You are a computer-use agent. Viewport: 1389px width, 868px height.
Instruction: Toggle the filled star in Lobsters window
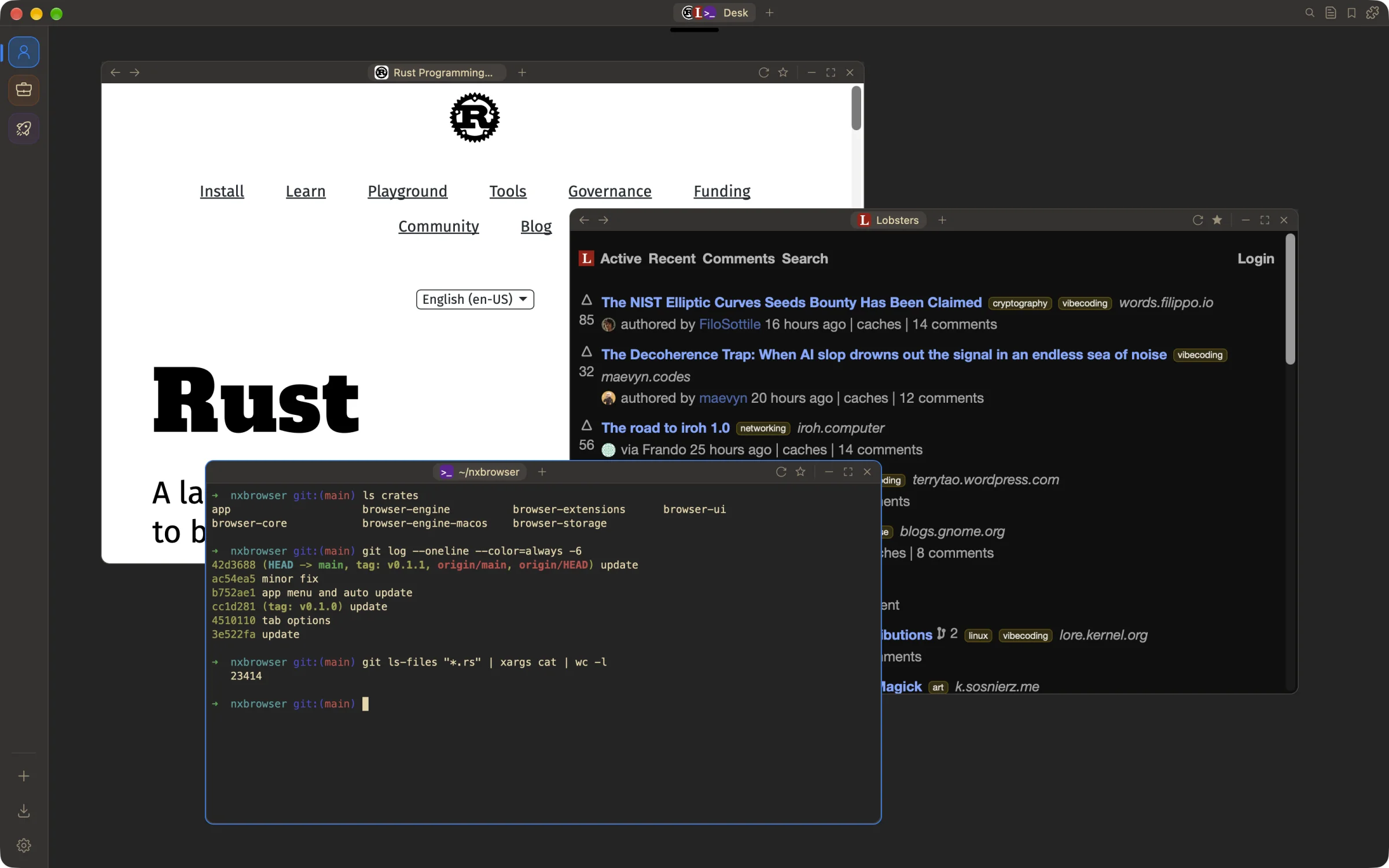point(1217,220)
